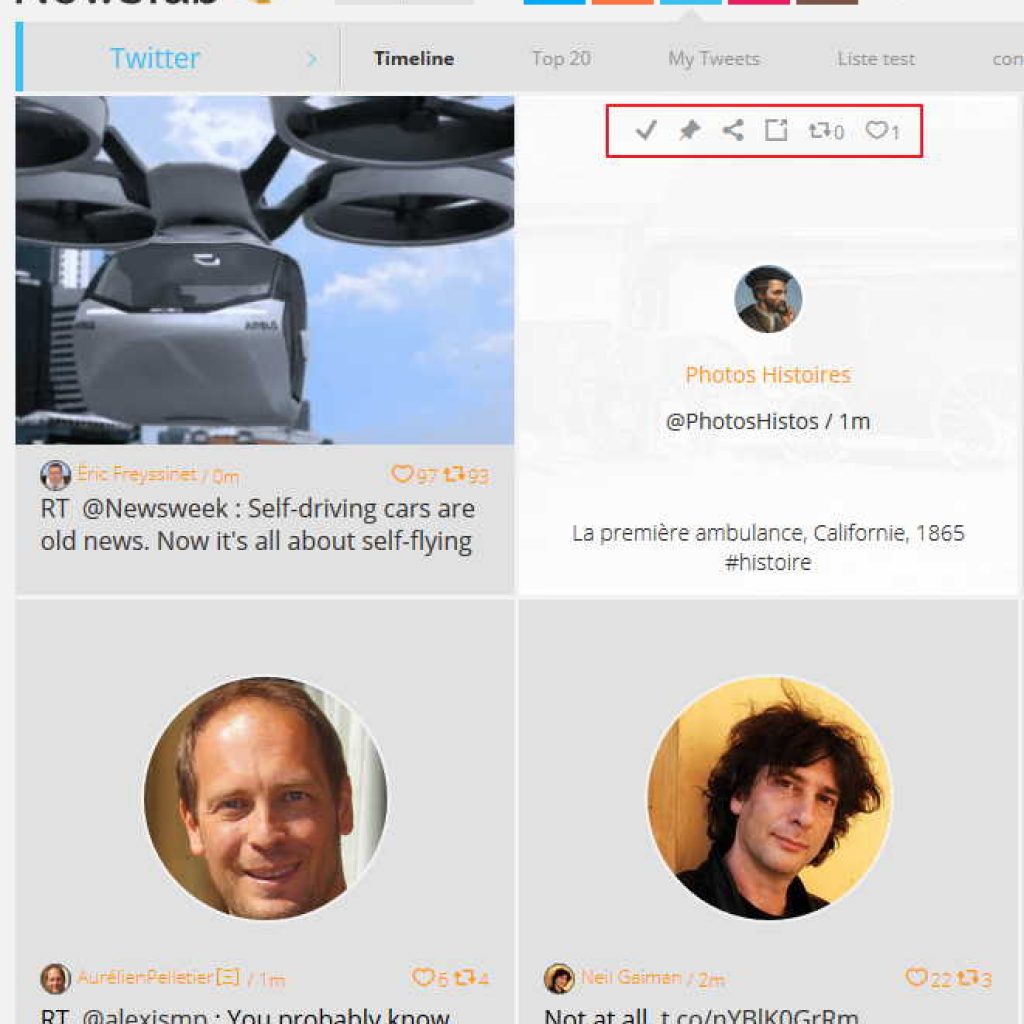
Task: Like Éric Freyssinet's Newsweek retweet heart
Action: [401, 474]
